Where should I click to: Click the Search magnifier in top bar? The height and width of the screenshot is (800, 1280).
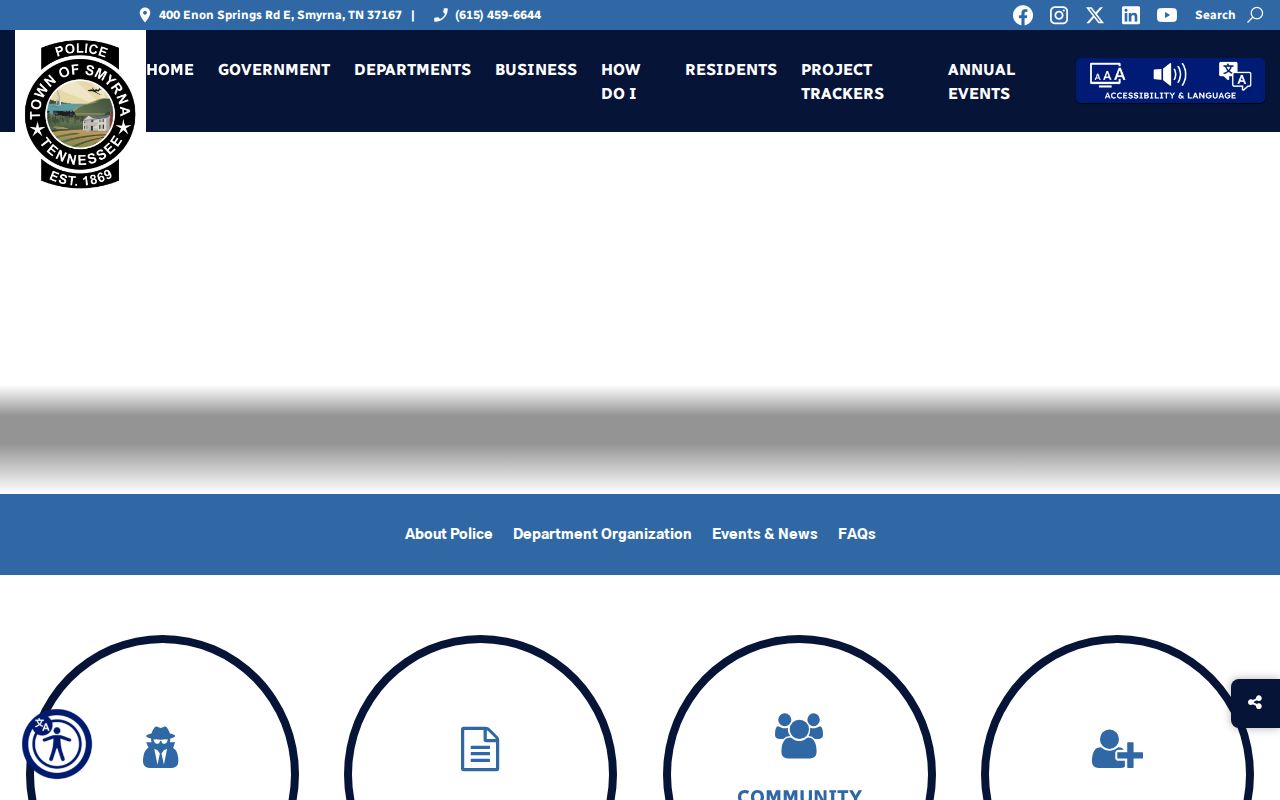[x=1255, y=15]
